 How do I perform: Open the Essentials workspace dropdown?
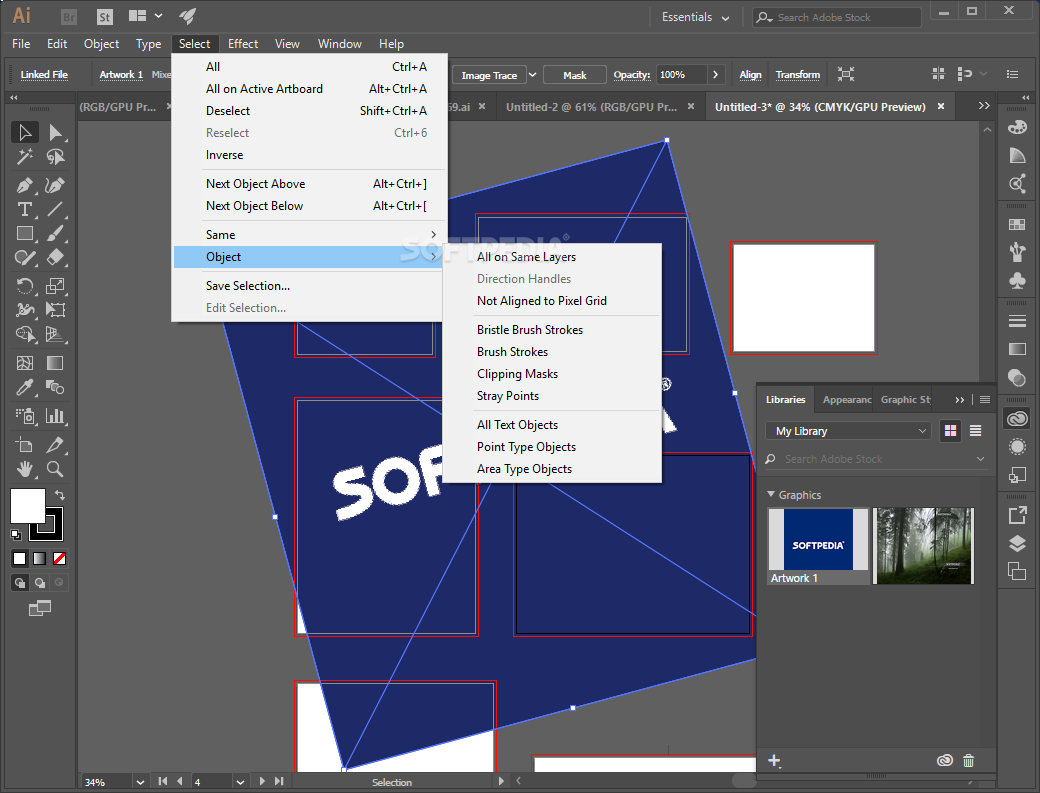click(x=699, y=17)
